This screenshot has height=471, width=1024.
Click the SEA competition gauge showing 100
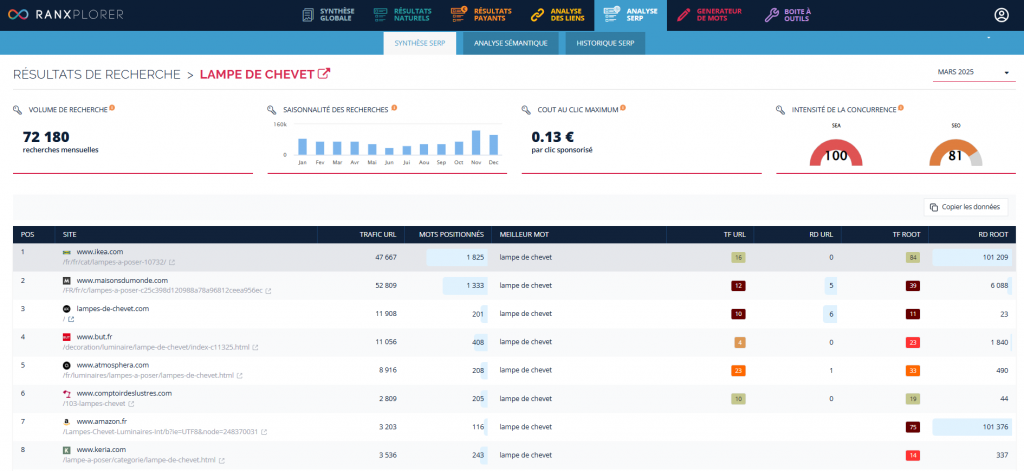click(x=836, y=152)
